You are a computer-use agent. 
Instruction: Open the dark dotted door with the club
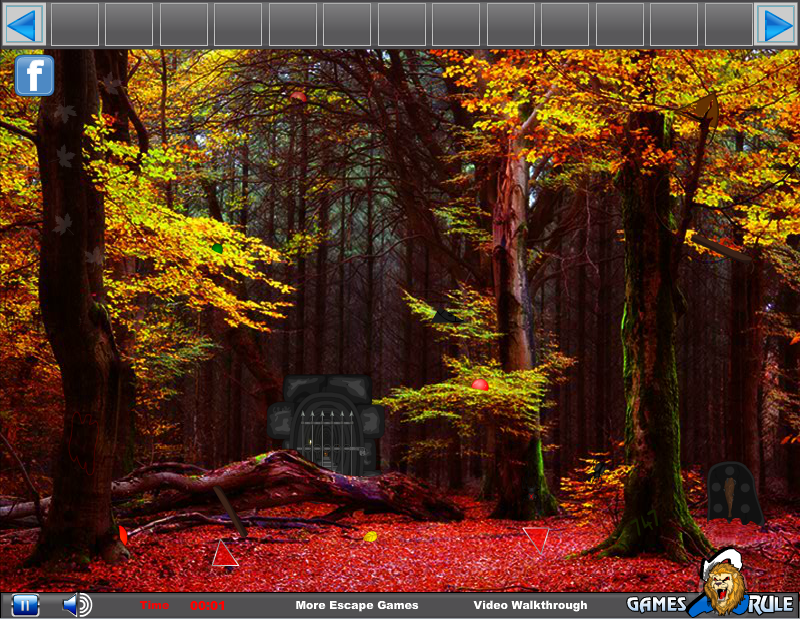point(735,493)
